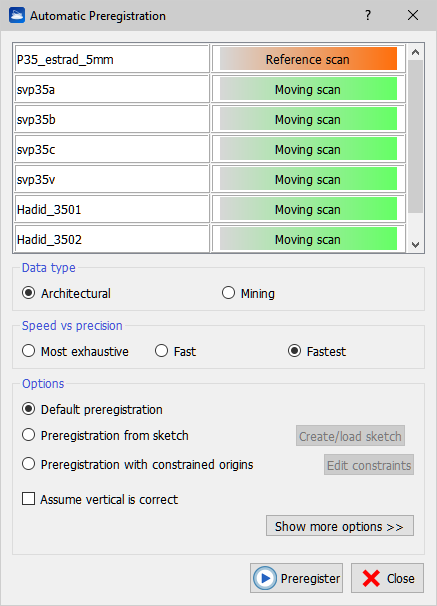The height and width of the screenshot is (606, 437).
Task: Select the svp35c scan name cell
Action: pyautogui.click(x=112, y=149)
